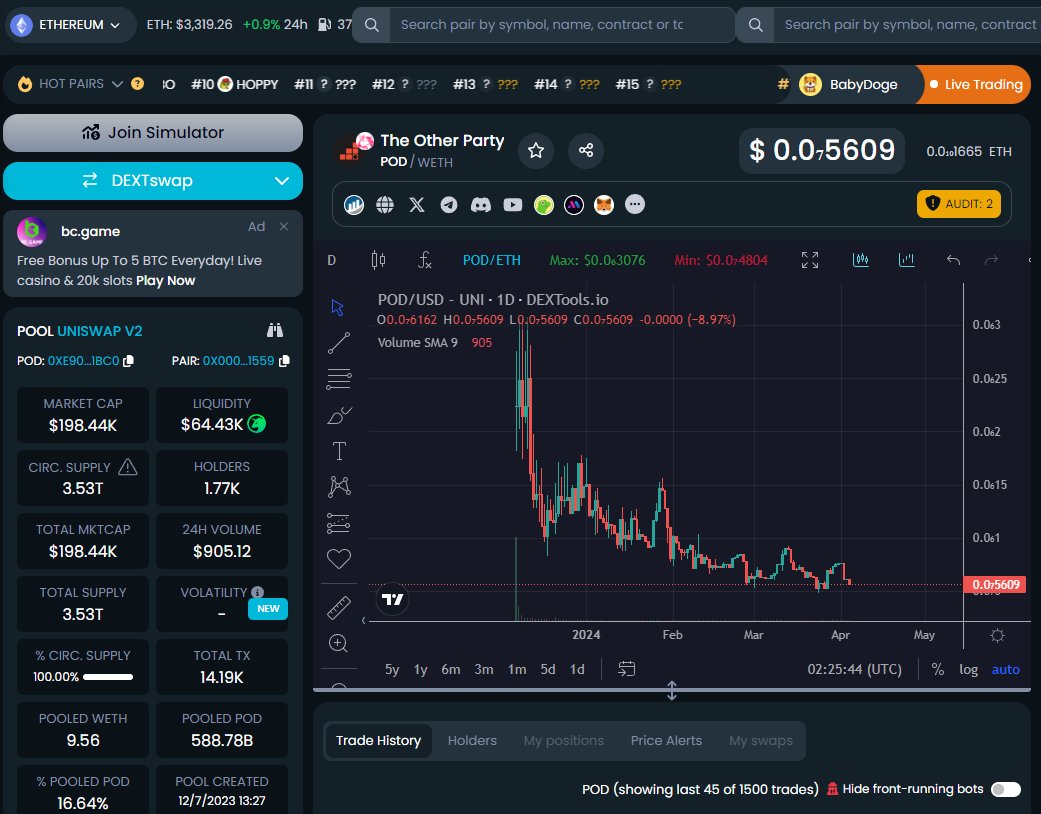
Task: Open the Live Trading button
Action: 975,84
